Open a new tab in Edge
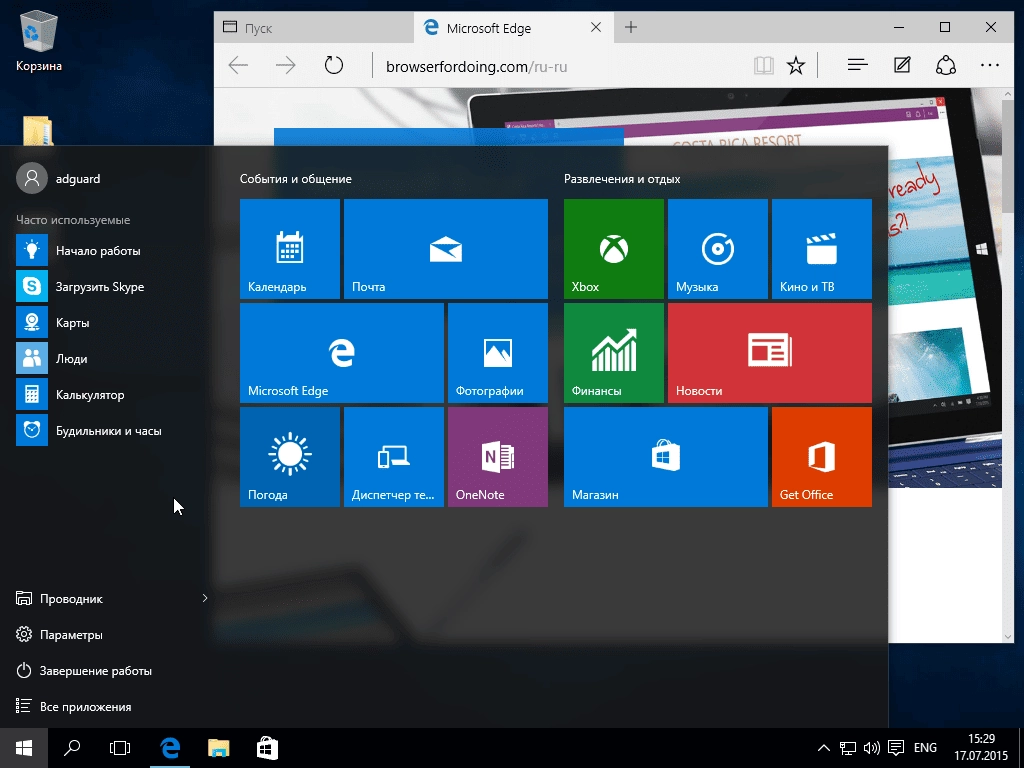The height and width of the screenshot is (768, 1024). click(631, 27)
